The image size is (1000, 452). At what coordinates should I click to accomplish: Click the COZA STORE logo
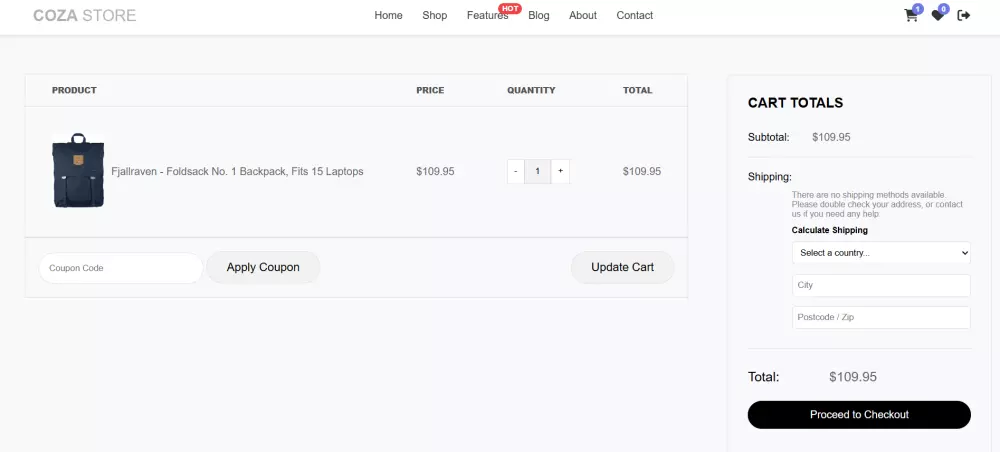pos(84,15)
